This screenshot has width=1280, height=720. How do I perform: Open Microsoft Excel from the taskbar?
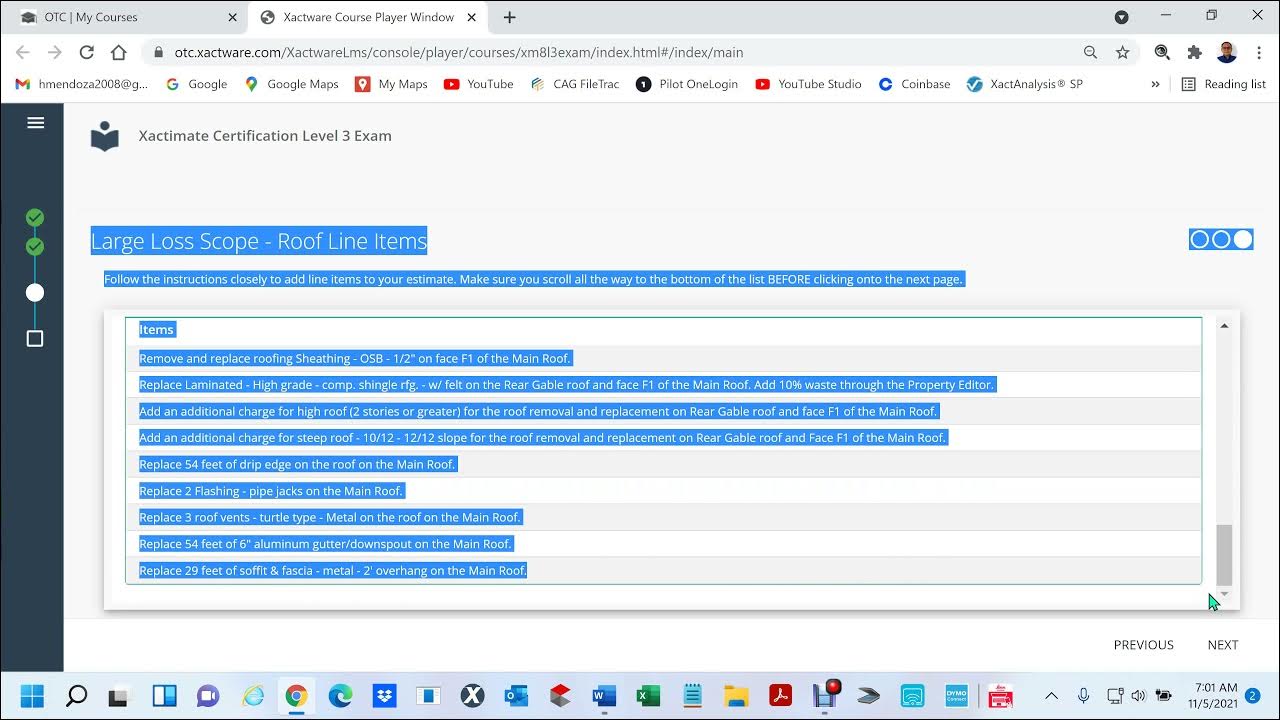tap(648, 695)
